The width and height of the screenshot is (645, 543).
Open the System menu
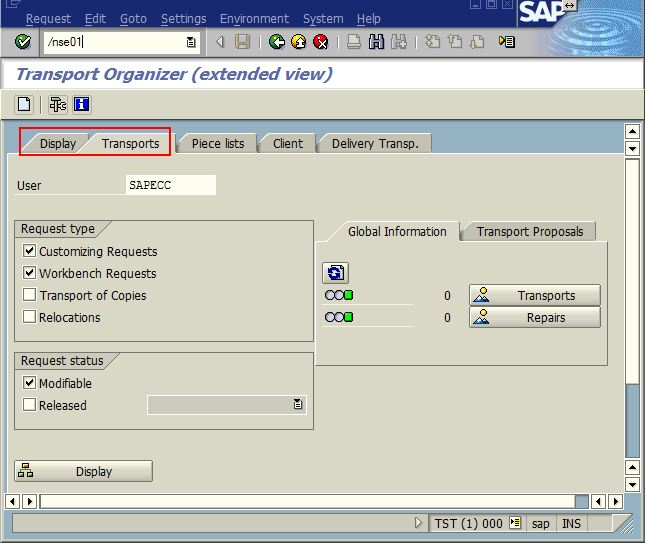coord(323,19)
